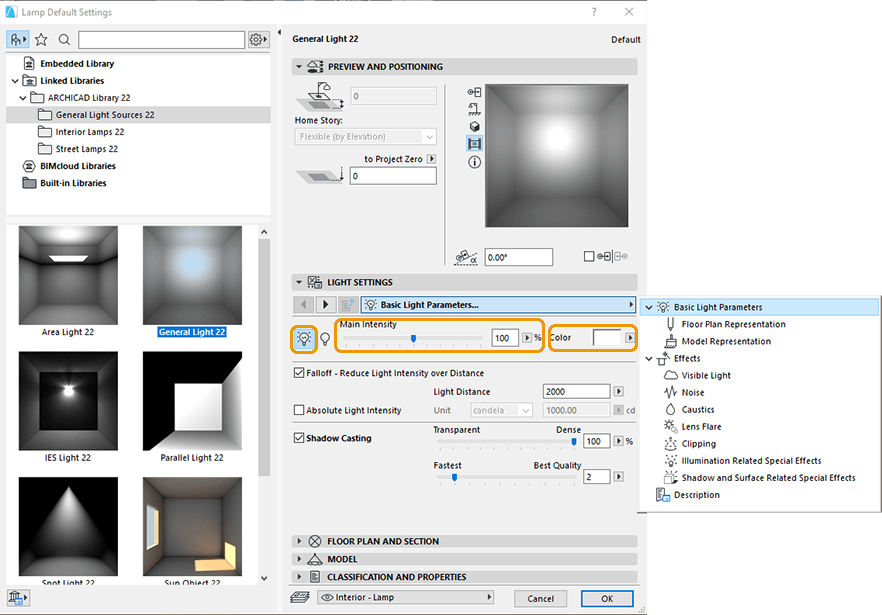Expand the Model panel

(299, 559)
